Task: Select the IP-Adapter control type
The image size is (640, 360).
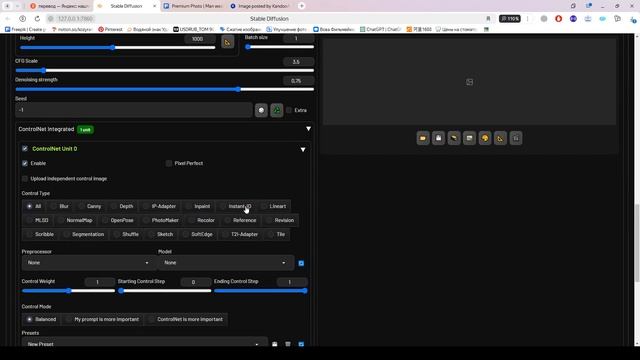Action: (160, 207)
